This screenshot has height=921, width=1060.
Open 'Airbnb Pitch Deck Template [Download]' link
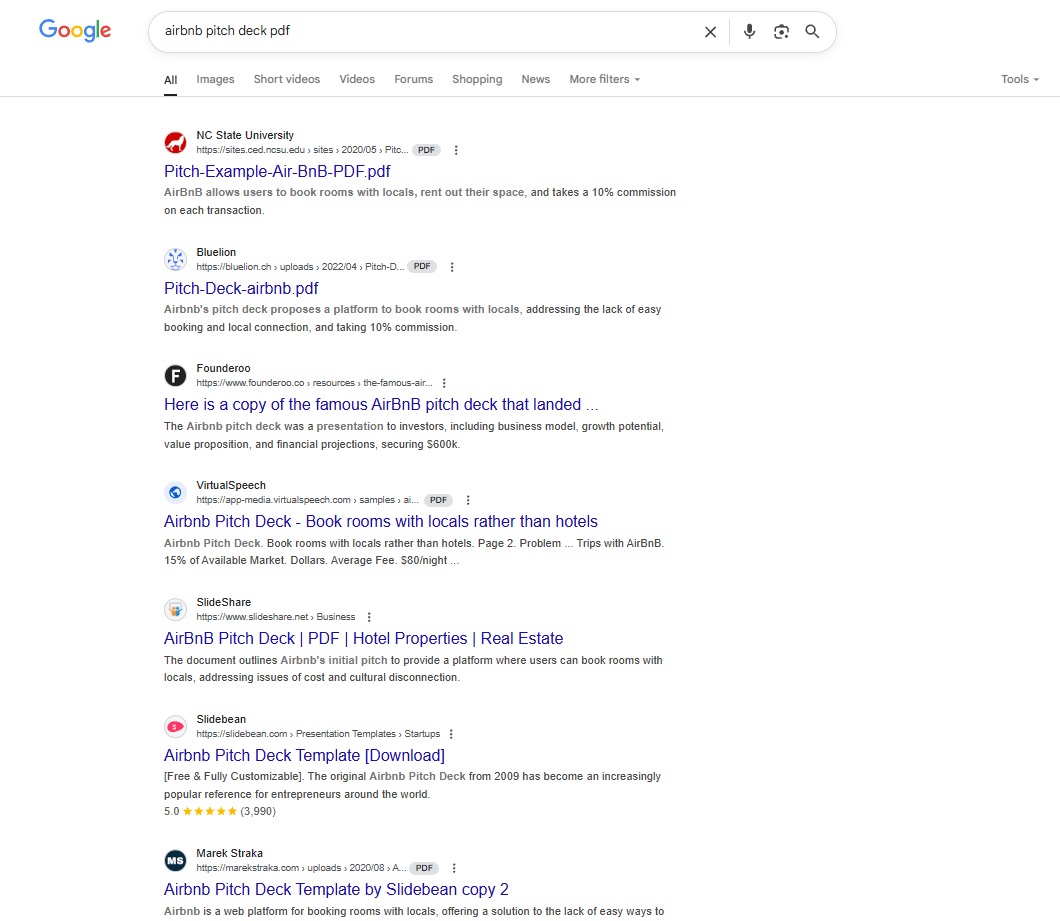[x=304, y=756]
